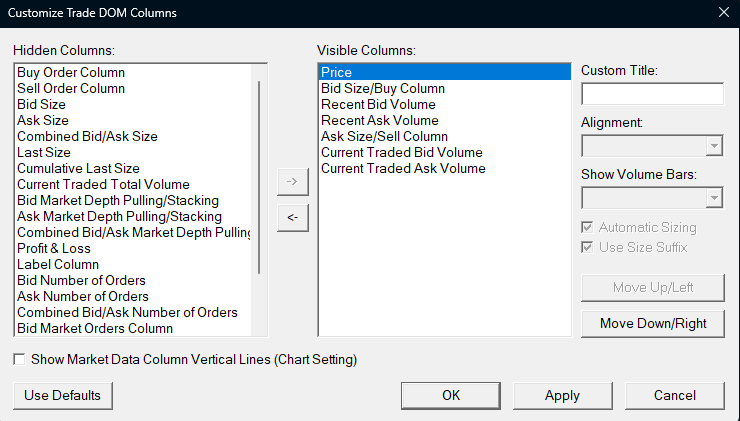Close the Customize Trade DOM Columns dialog

click(723, 12)
